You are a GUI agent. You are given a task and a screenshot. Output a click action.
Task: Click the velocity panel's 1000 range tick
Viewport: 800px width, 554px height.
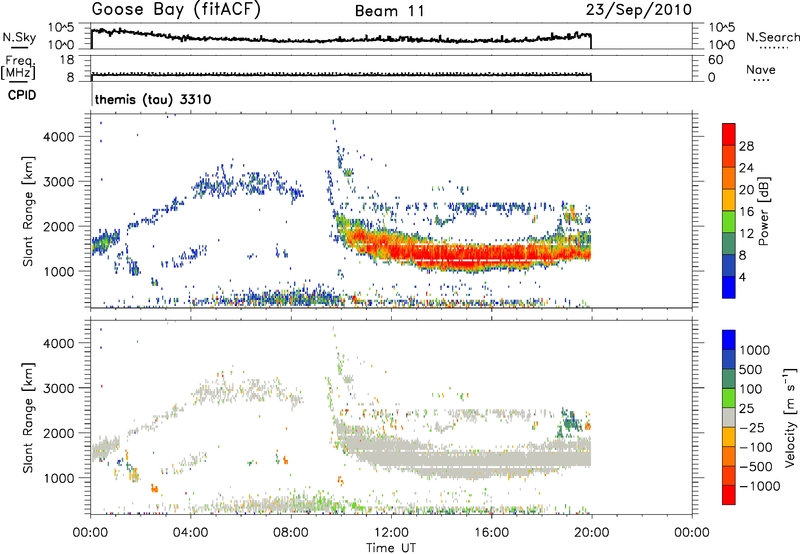click(x=59, y=478)
